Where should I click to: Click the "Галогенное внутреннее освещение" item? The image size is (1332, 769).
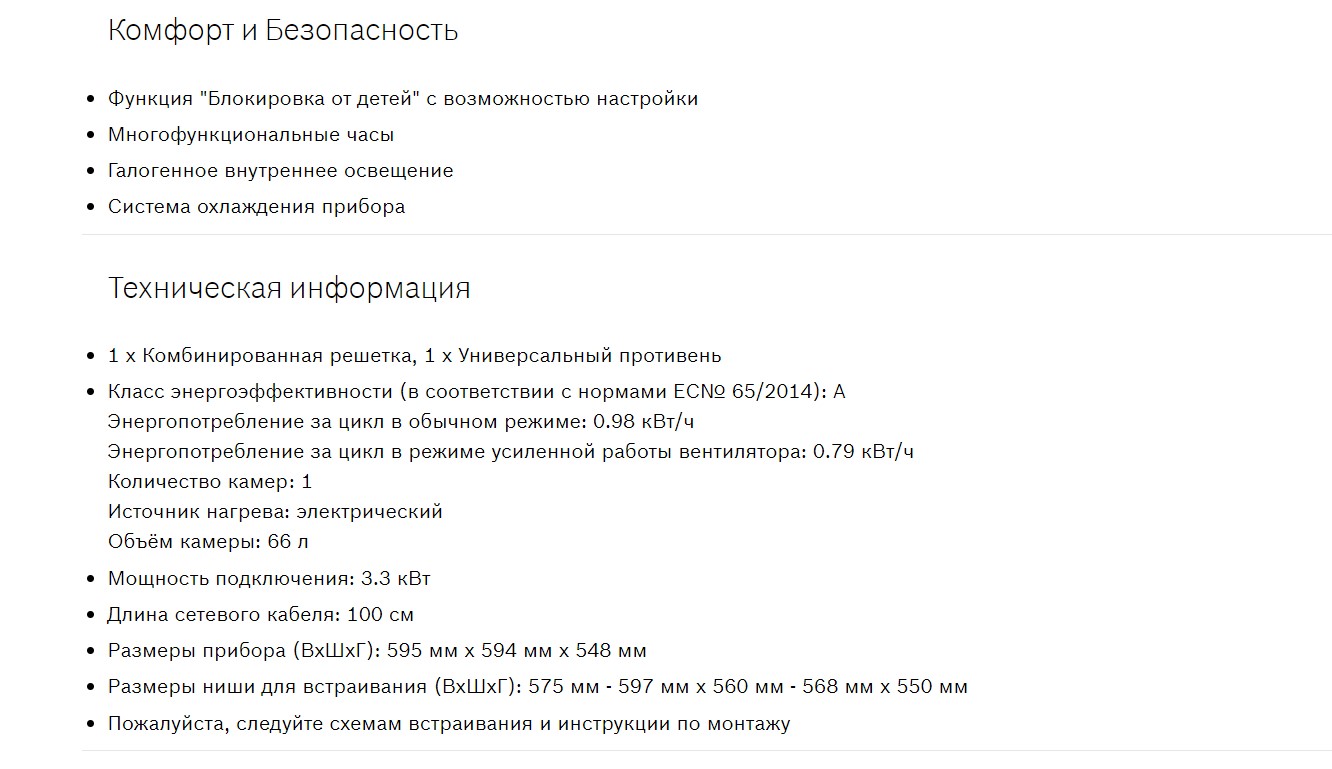click(280, 171)
